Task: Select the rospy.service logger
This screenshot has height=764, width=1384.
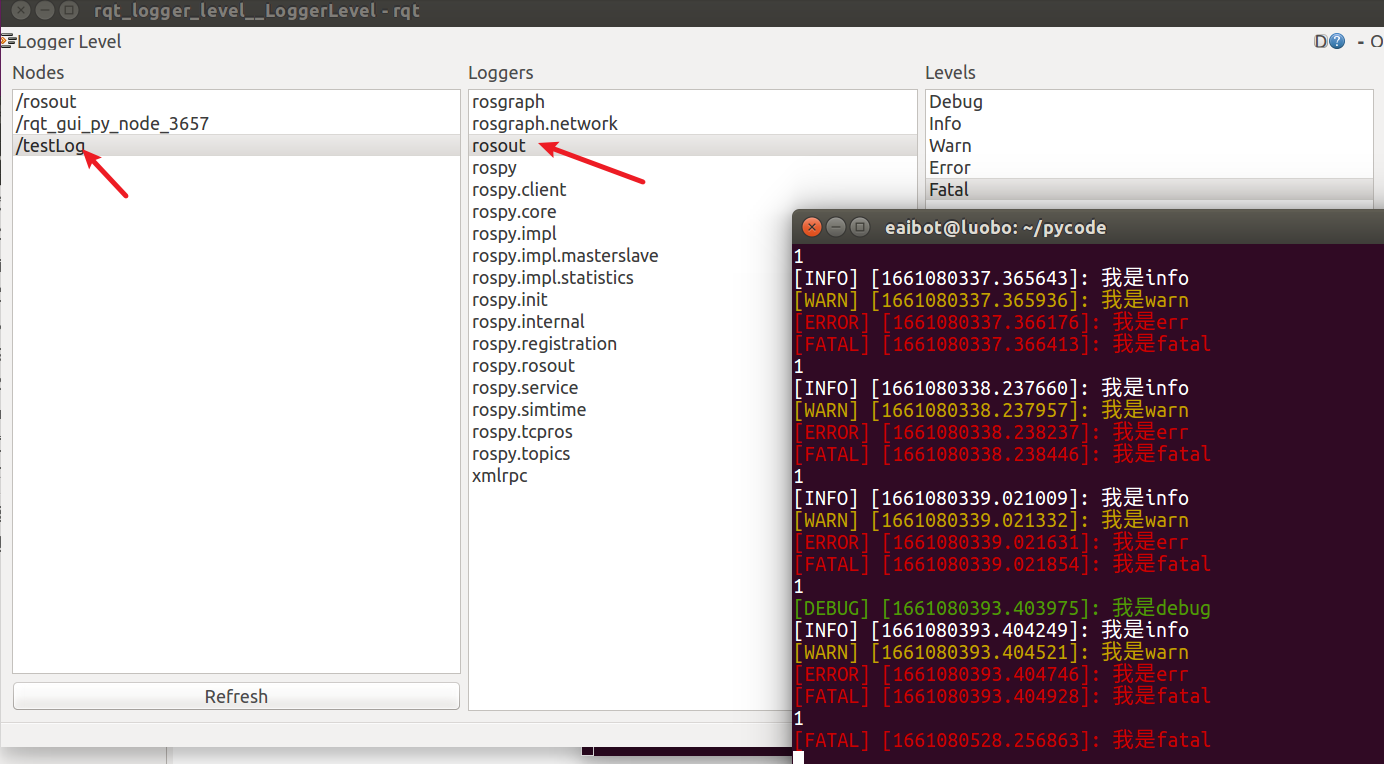Action: tap(630, 388)
